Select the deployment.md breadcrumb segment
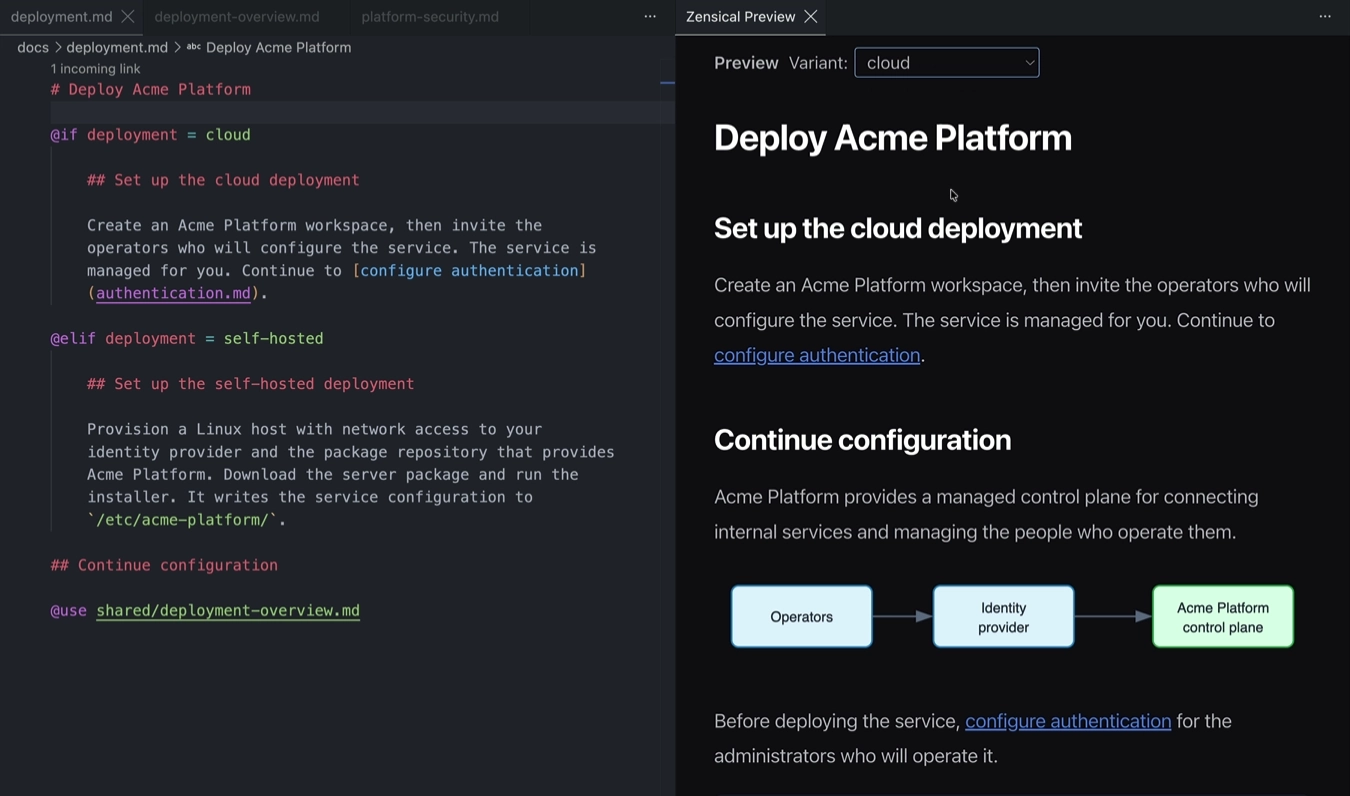Screen dimensions: 1350x796 point(117,47)
